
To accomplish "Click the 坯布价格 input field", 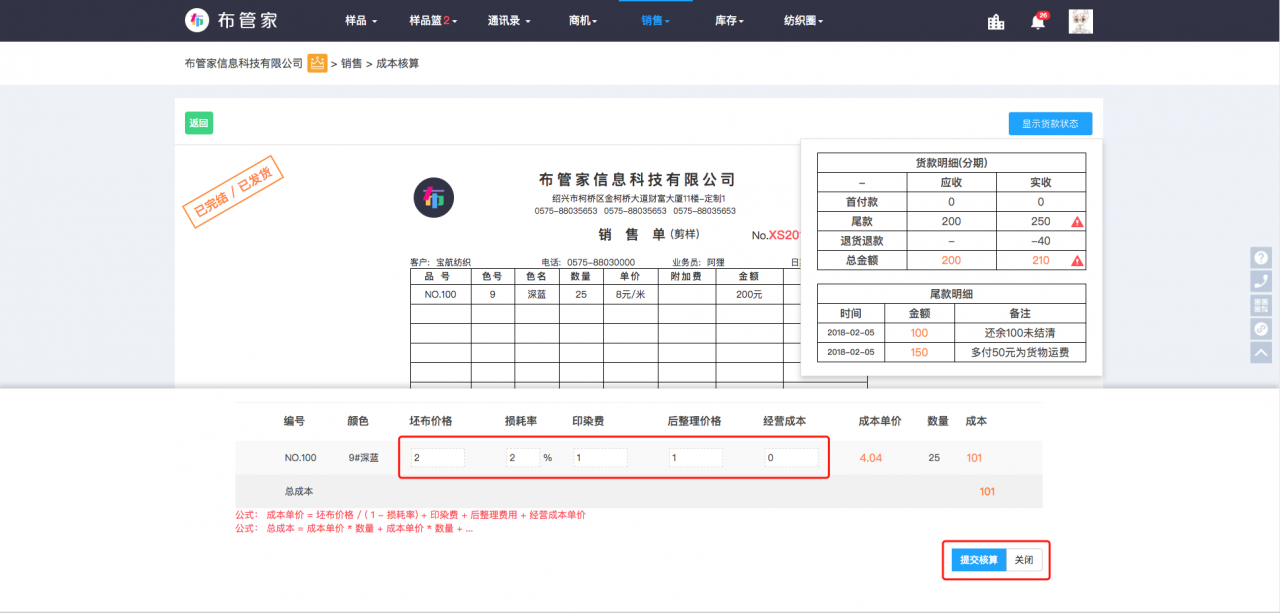I will coord(438,458).
